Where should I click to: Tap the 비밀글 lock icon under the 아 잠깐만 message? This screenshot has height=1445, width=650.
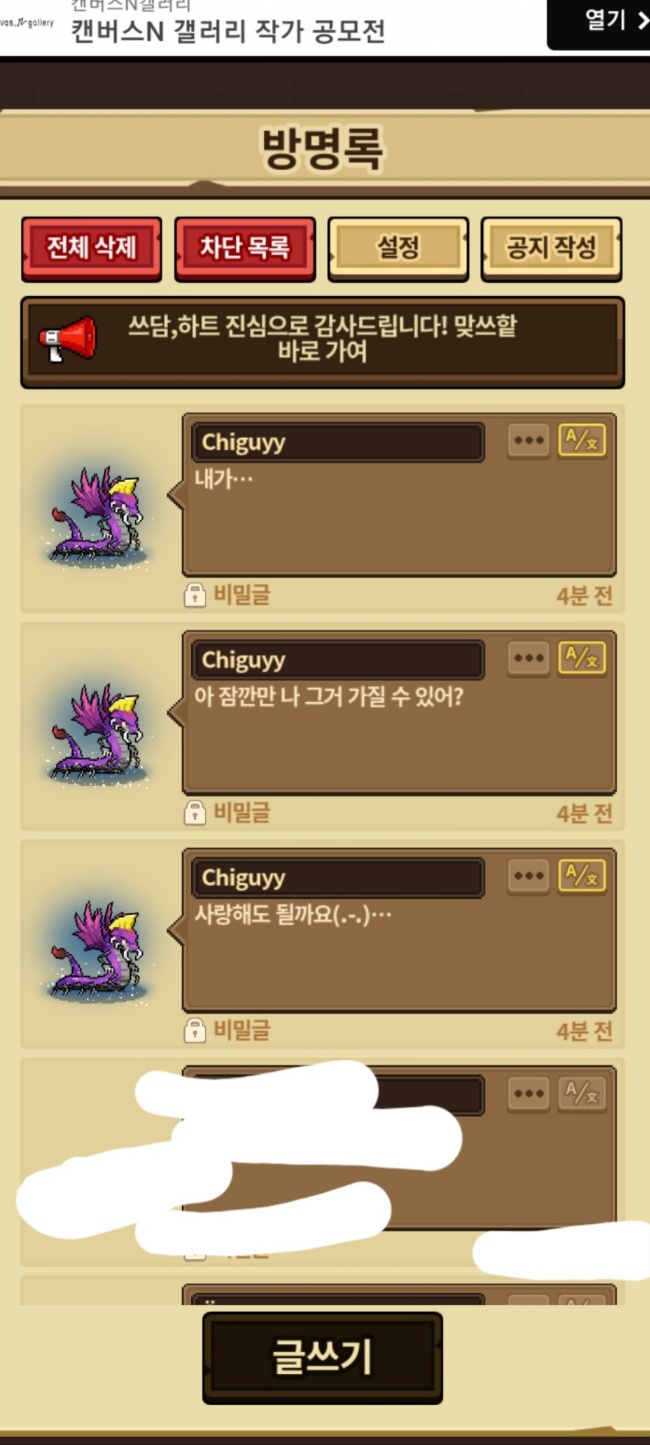tap(195, 813)
